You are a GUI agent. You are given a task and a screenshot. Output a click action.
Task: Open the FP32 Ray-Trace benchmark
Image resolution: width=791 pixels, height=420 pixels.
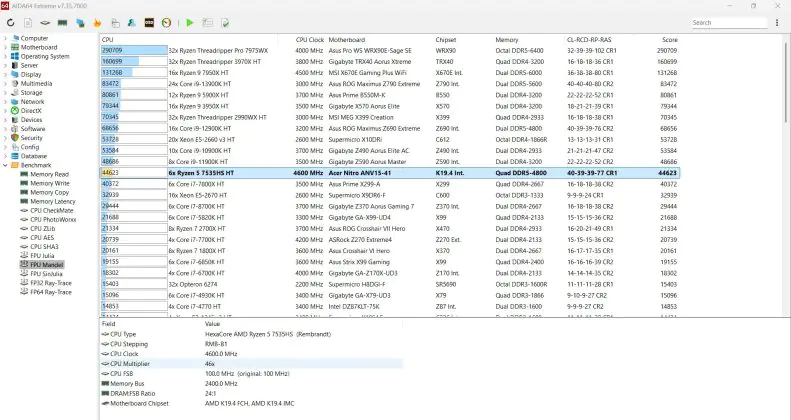[x=51, y=283]
